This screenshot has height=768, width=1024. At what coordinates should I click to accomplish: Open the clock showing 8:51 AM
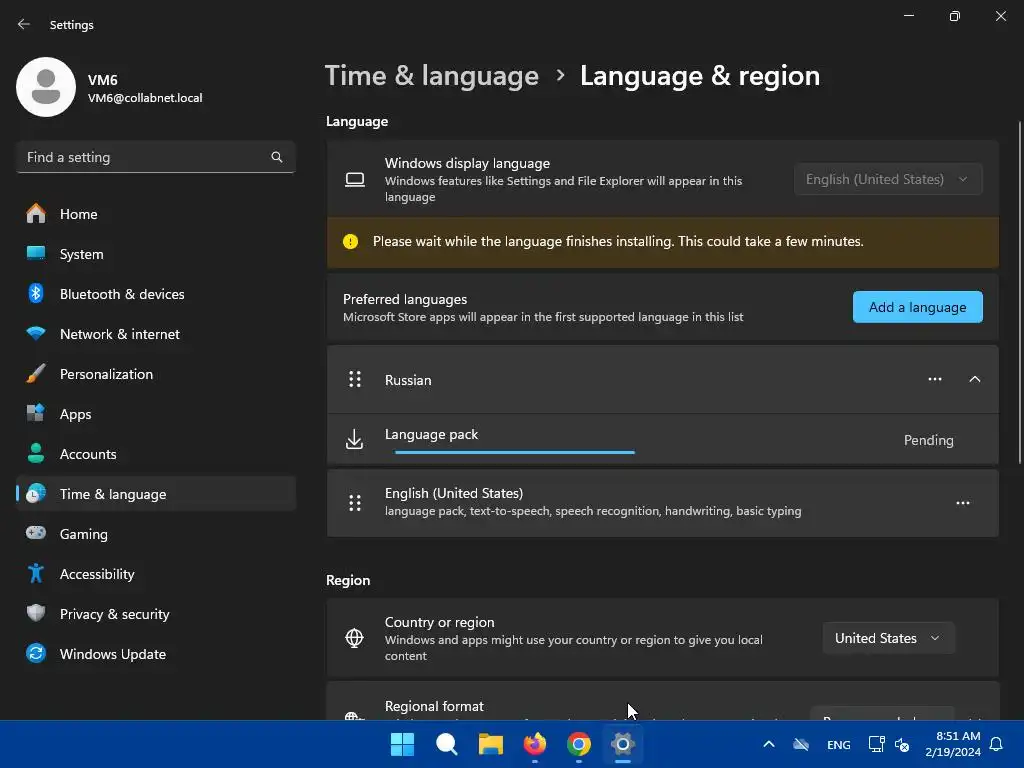[953, 744]
